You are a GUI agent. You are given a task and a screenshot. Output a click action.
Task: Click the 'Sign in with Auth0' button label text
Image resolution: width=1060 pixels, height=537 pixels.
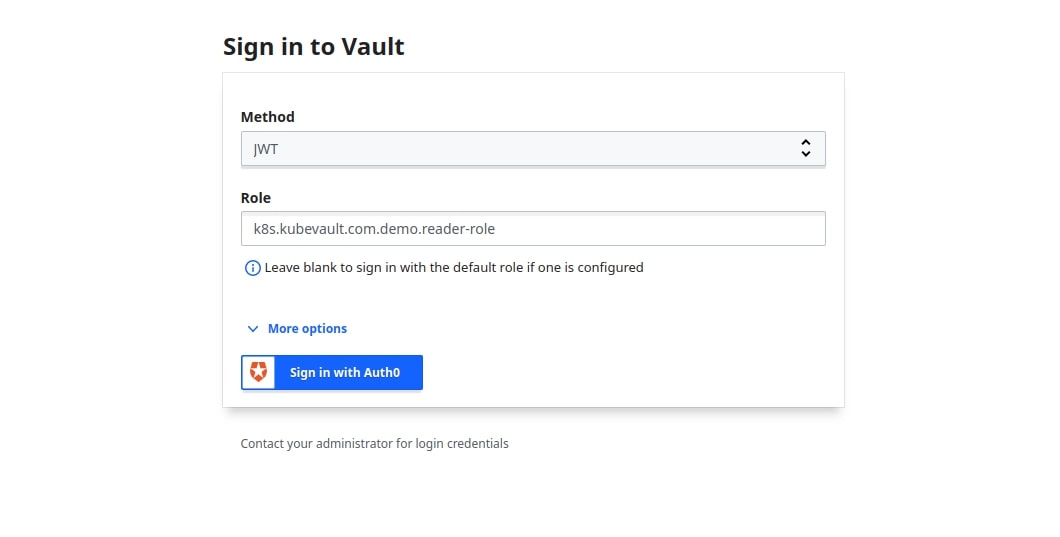[345, 372]
